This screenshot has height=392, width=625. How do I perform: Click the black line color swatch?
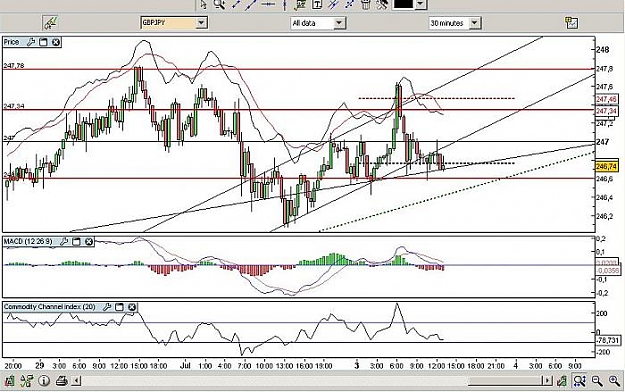pyautogui.click(x=403, y=4)
